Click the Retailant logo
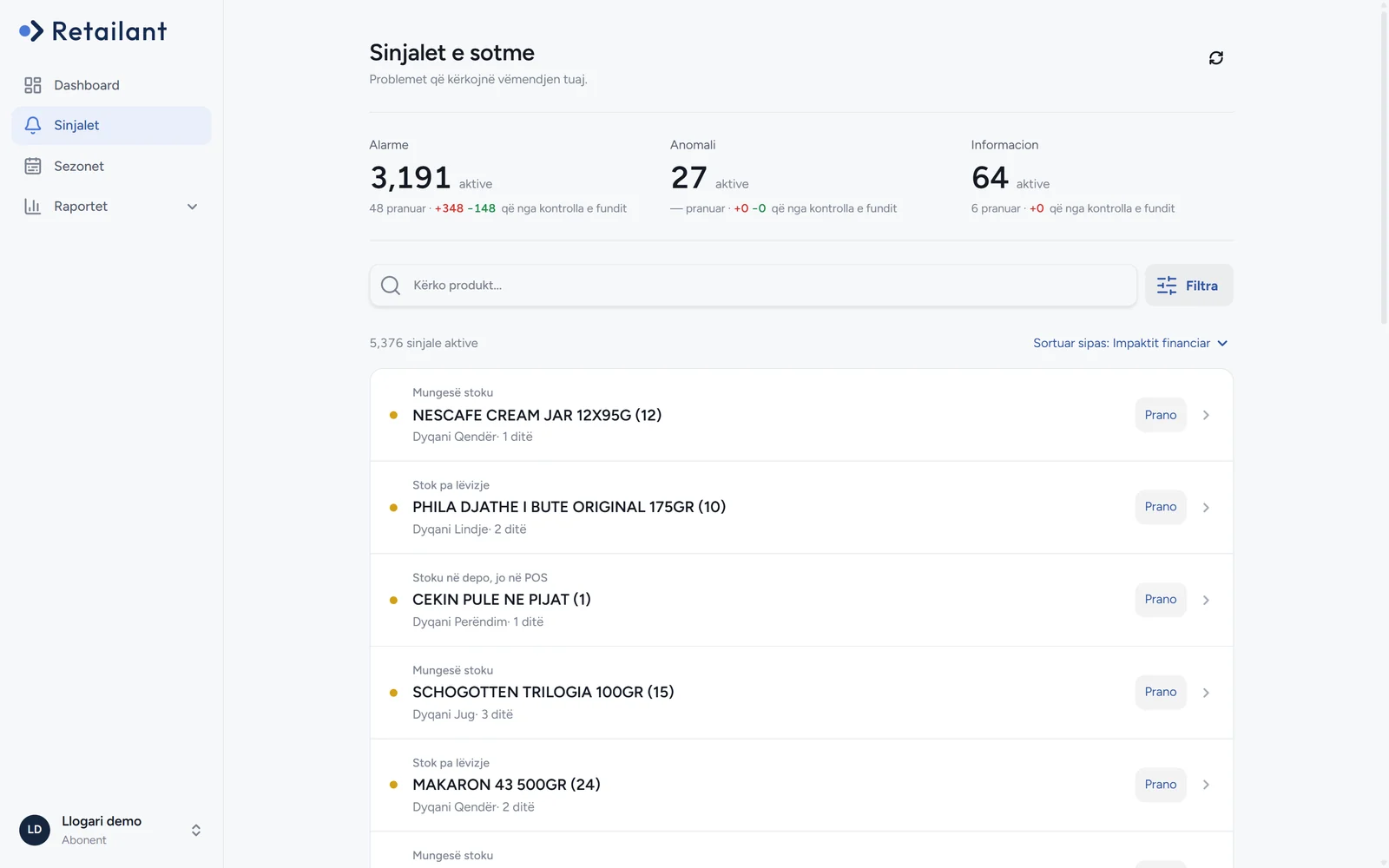Image resolution: width=1389 pixels, height=868 pixels. click(93, 31)
